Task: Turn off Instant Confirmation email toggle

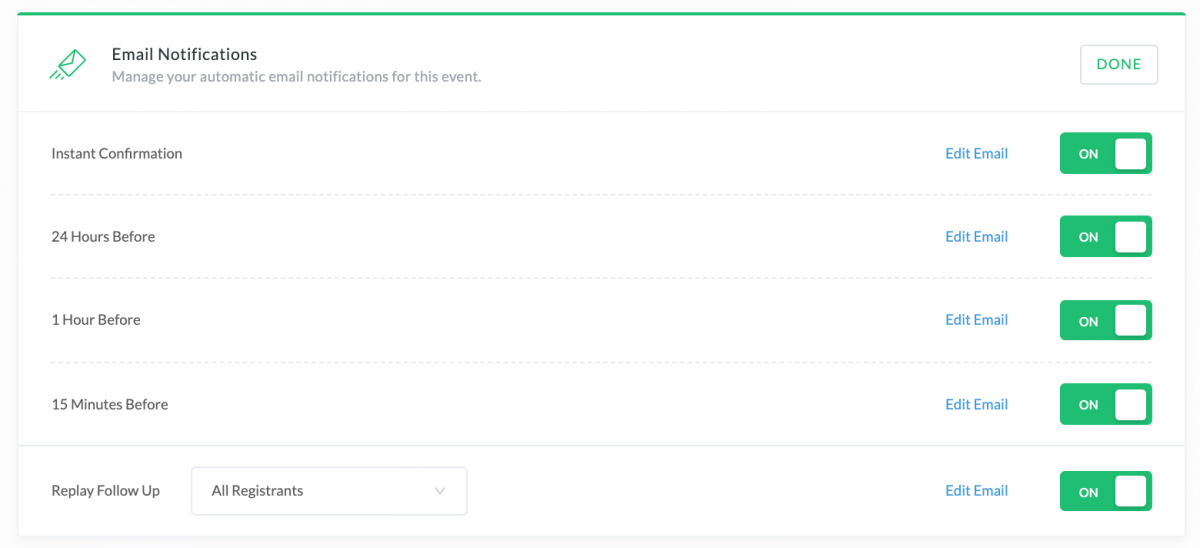Action: click(x=1106, y=154)
